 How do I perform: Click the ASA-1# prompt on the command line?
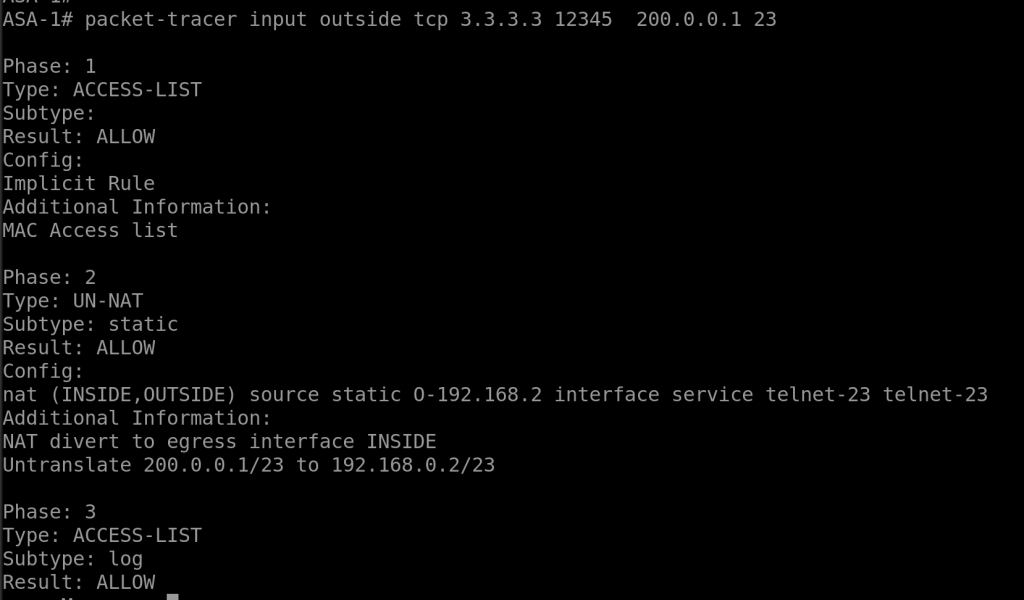click(38, 19)
